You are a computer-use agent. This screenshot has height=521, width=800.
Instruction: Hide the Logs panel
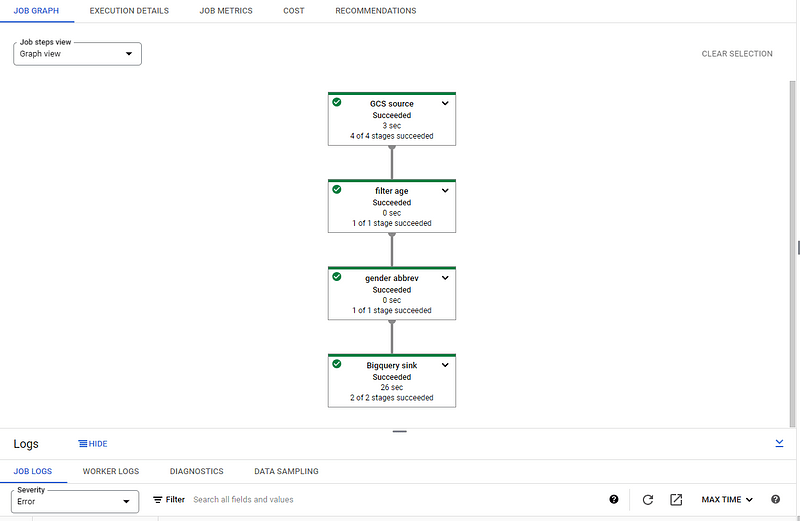(92, 443)
